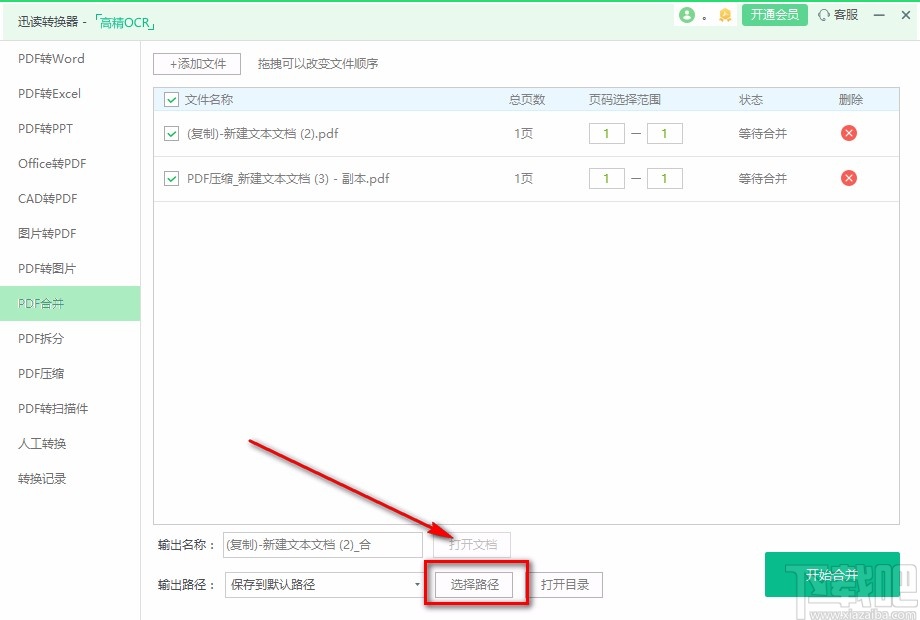This screenshot has height=620, width=920.
Task: Switch to PDF拆分 in sidebar
Action: 40,339
